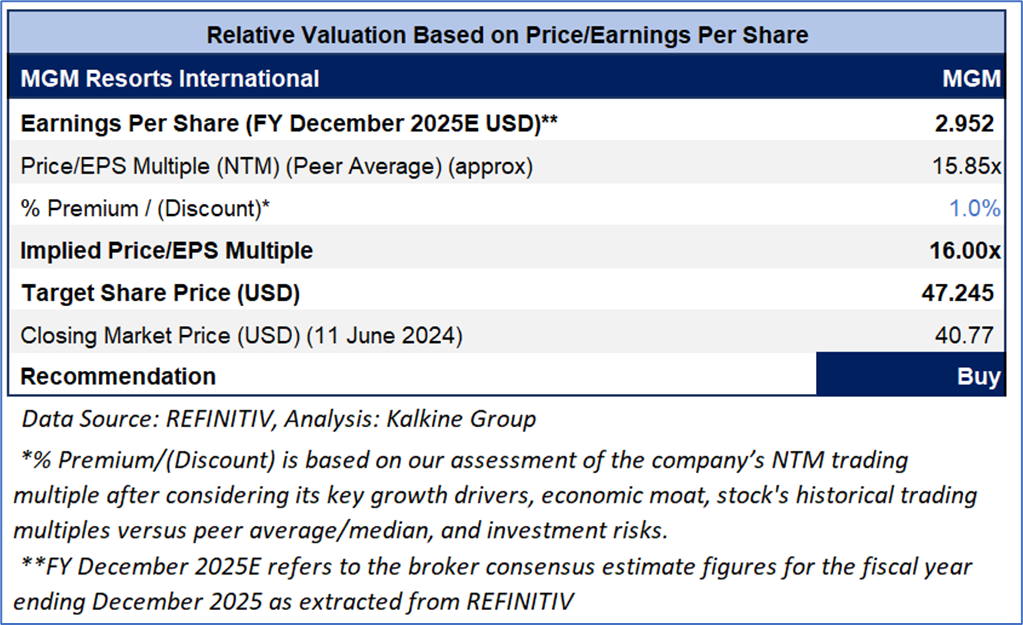Select the 'Price/EPS Multiple (NTM) (Peer Average)' row label

click(x=277, y=166)
